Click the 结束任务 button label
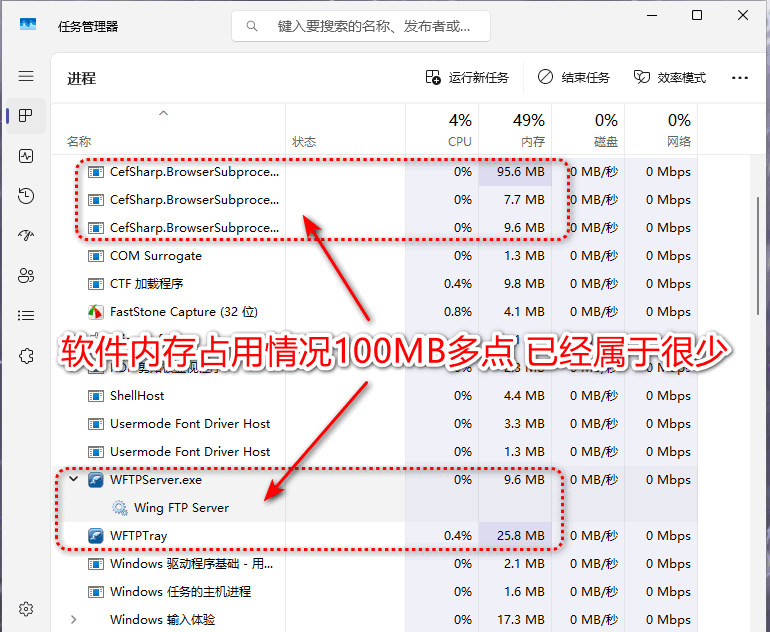Screen dimensions: 770x632 [x=585, y=78]
